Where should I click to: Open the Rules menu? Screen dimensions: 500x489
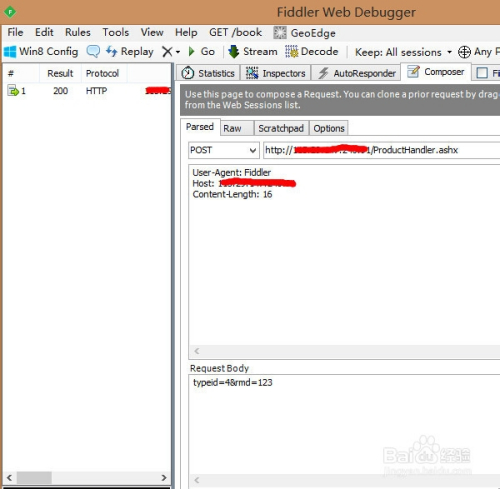(78, 32)
